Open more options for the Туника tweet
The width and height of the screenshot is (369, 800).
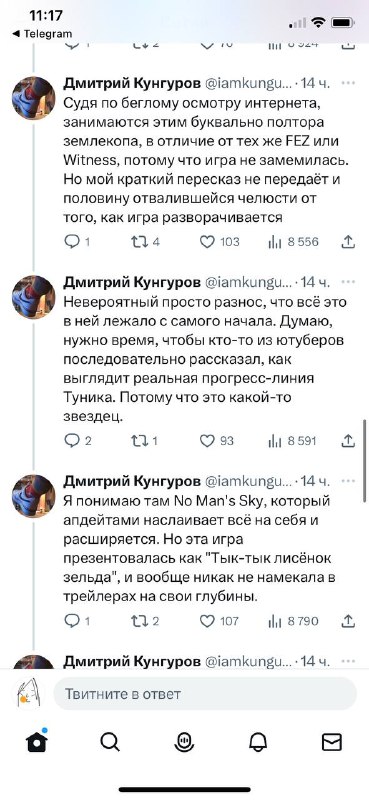pos(348,282)
